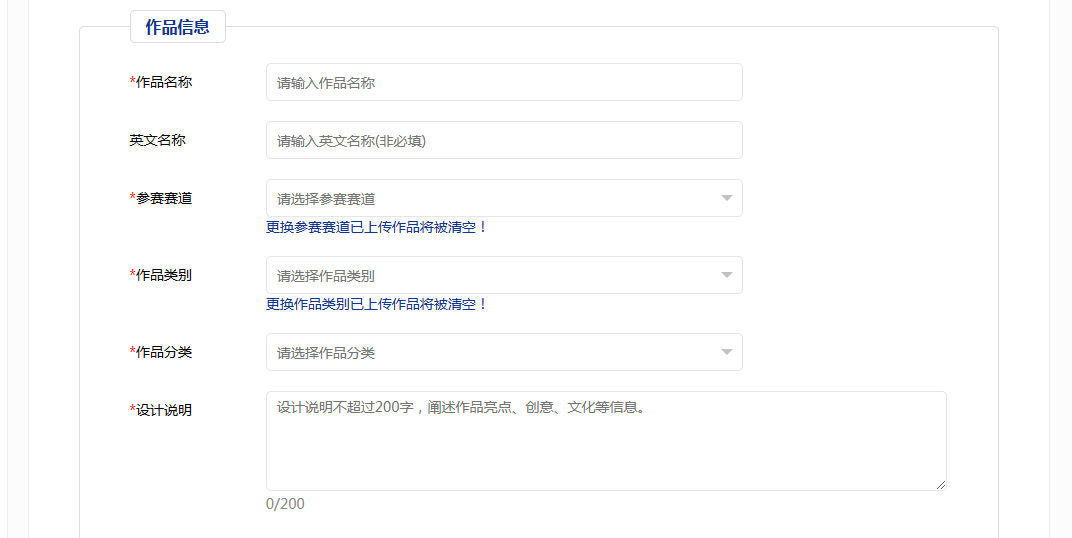Select the 作品信息 section header
This screenshot has width=1072, height=538.
point(177,27)
